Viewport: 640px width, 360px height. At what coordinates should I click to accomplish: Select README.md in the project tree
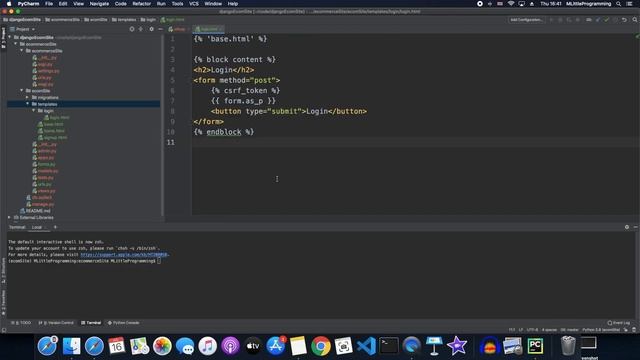(35, 211)
